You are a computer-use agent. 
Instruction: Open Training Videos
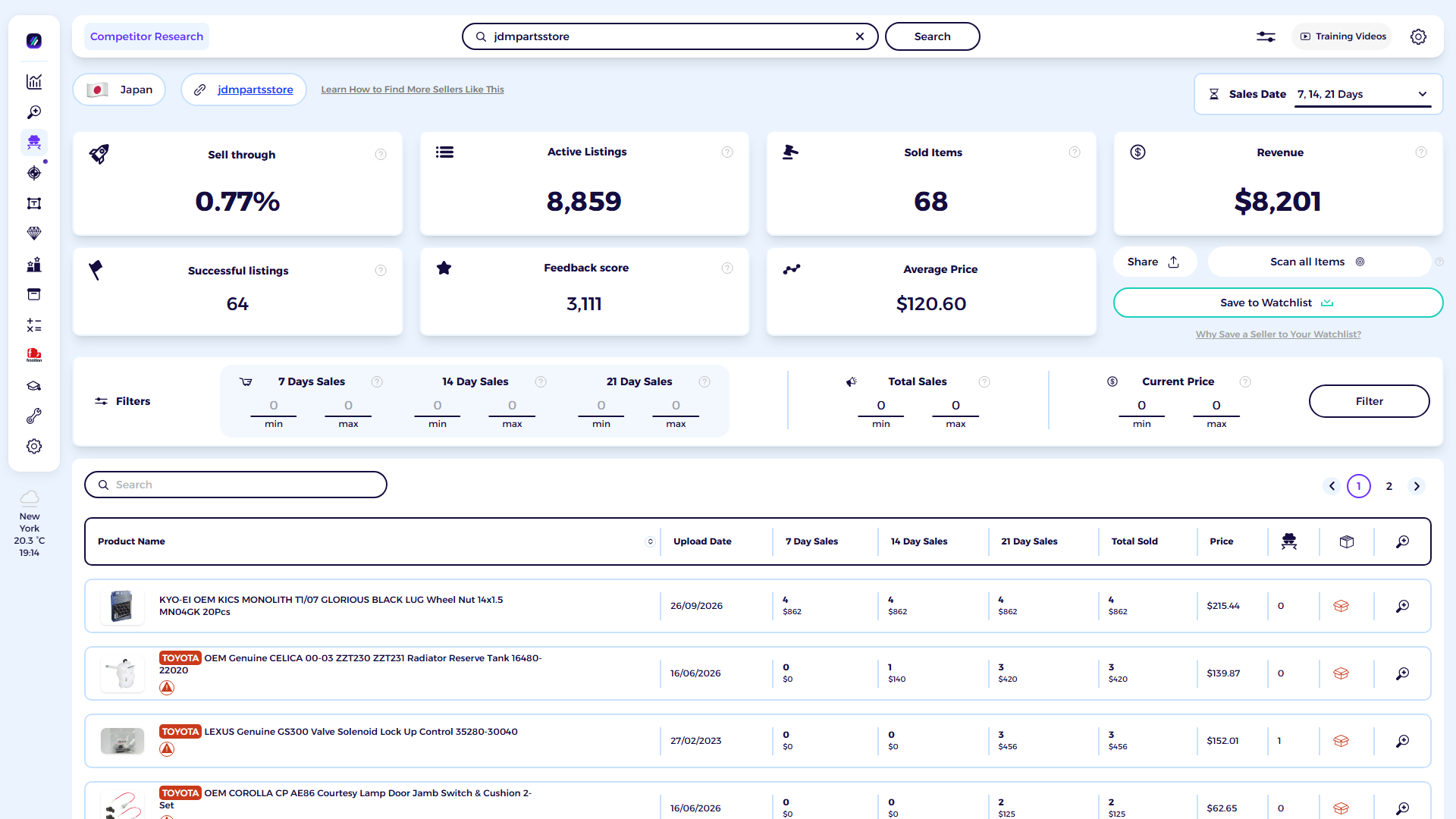[1342, 36]
